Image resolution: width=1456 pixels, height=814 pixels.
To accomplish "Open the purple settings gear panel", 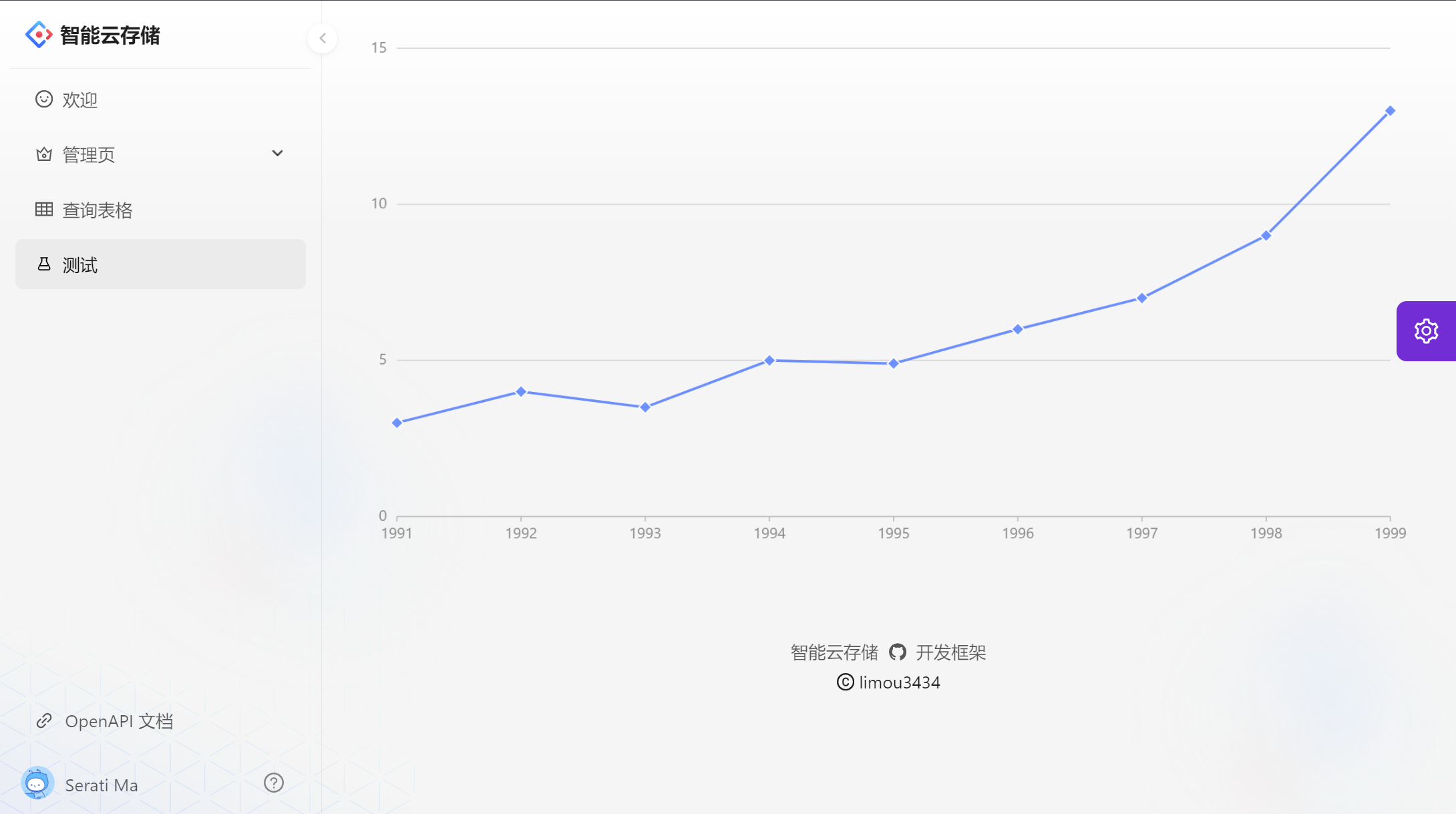I will [1426, 331].
